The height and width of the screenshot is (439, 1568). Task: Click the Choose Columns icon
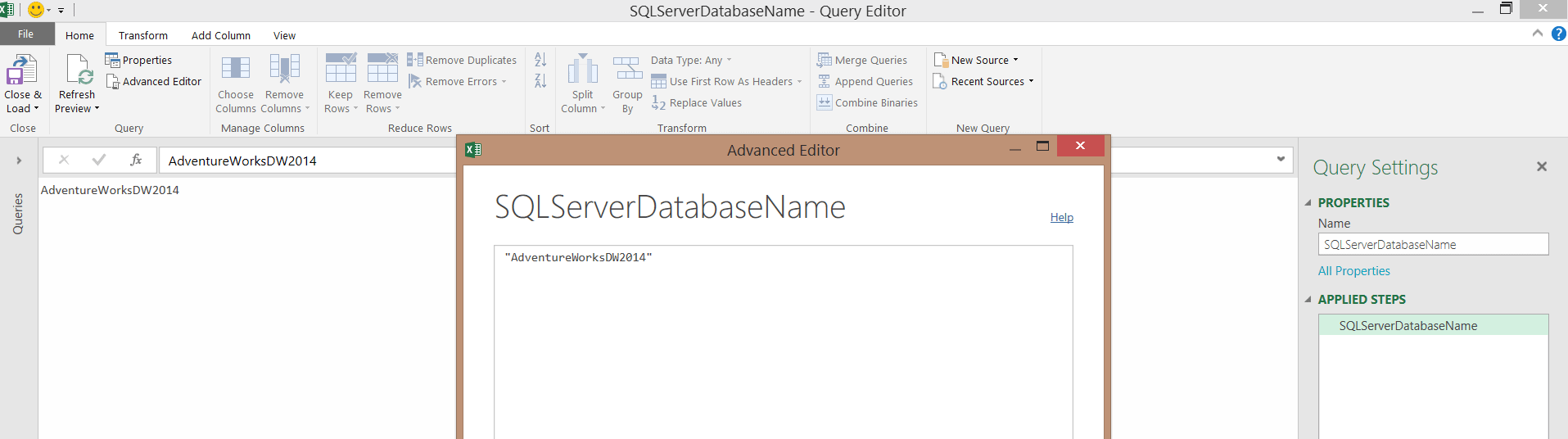[x=236, y=69]
